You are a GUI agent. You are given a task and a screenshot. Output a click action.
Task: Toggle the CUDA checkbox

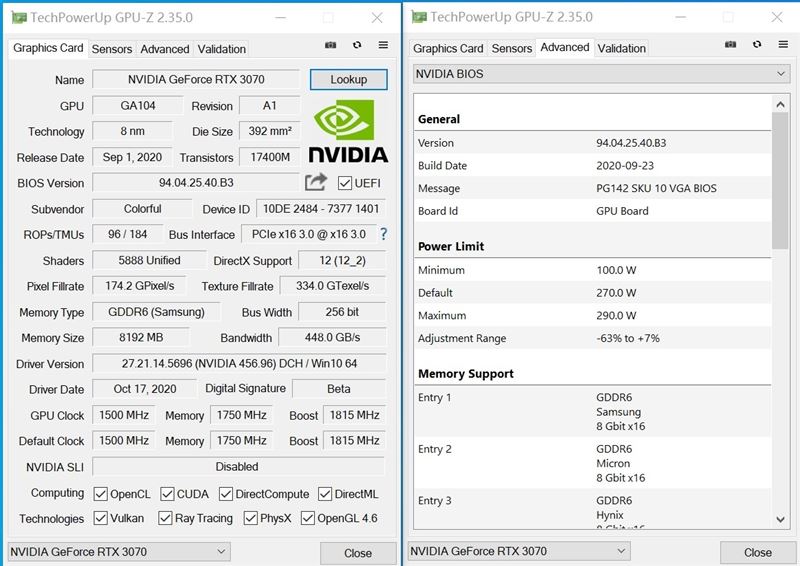(x=167, y=494)
